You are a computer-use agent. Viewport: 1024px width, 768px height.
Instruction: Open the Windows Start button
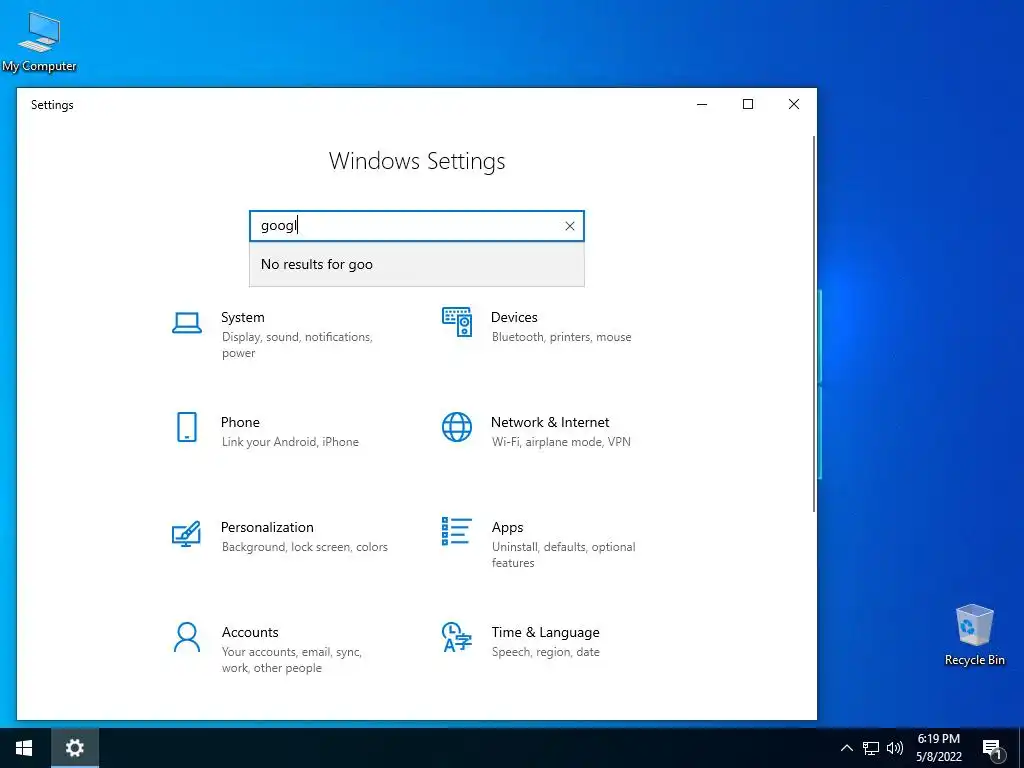(x=25, y=748)
